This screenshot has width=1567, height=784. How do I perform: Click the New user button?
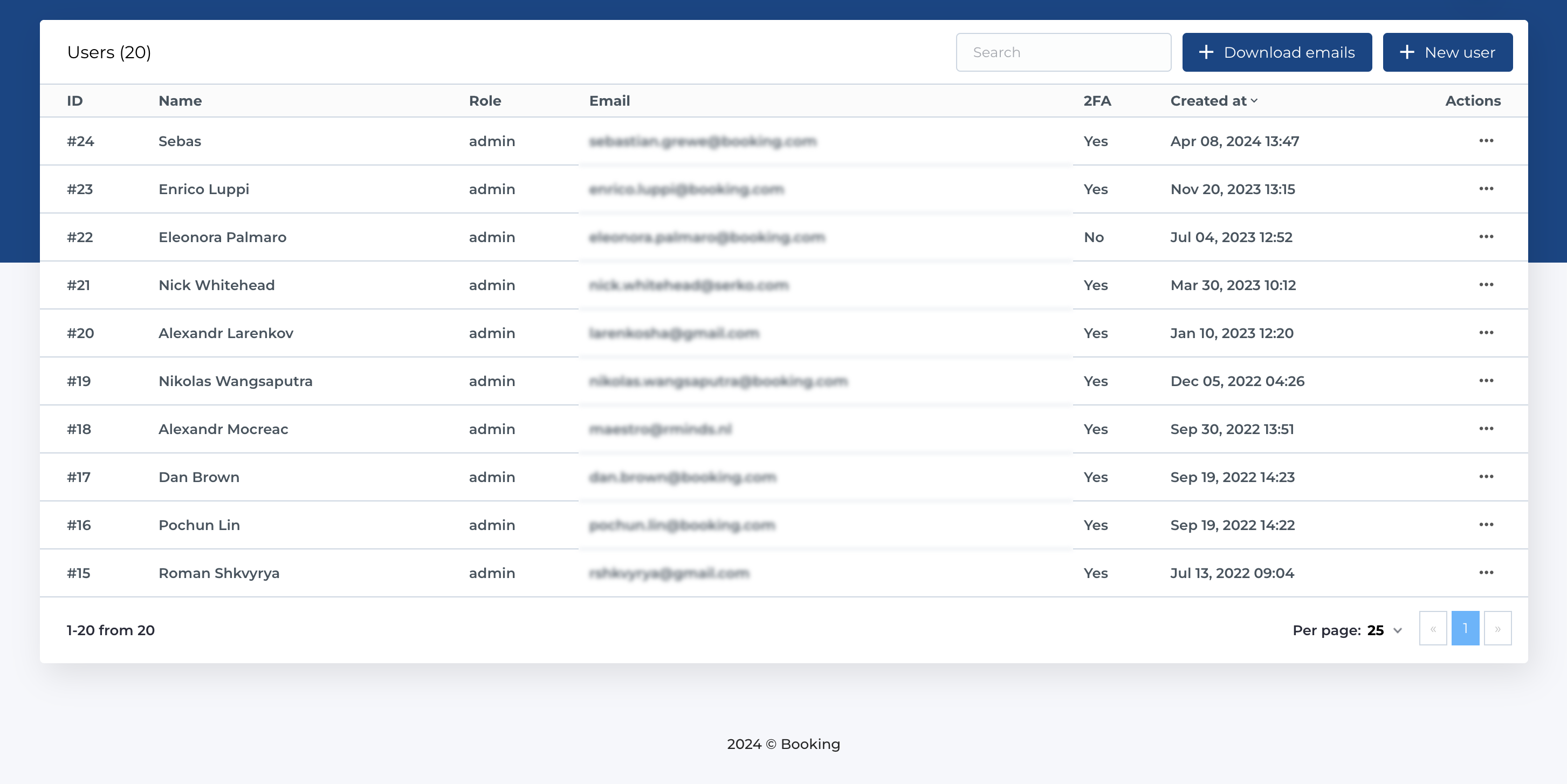point(1447,52)
